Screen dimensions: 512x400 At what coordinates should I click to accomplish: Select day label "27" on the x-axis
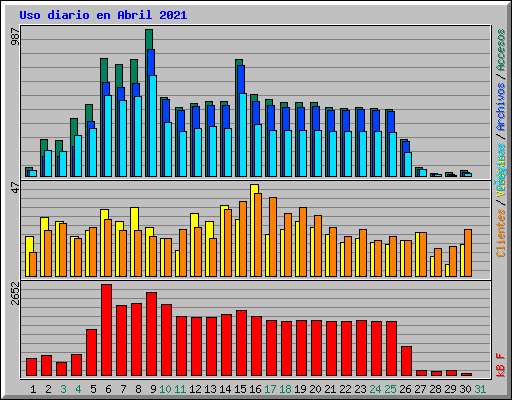pos(420,389)
